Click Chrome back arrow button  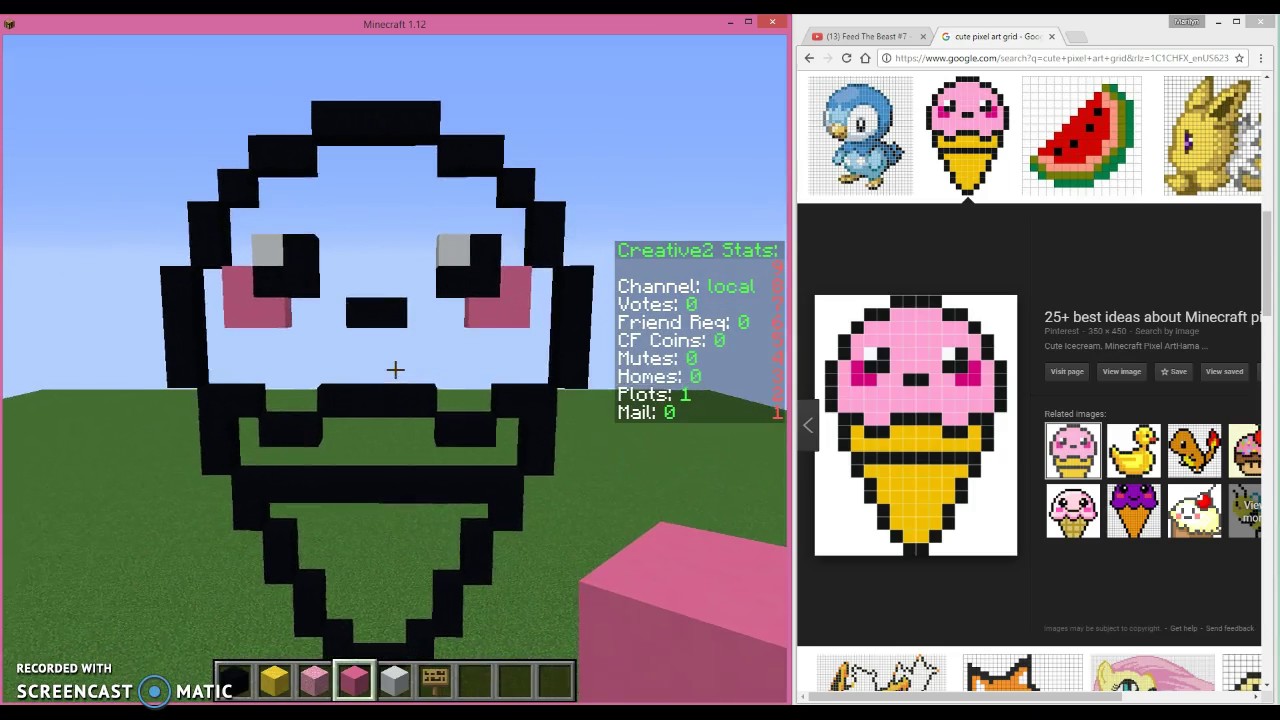pyautogui.click(x=809, y=58)
